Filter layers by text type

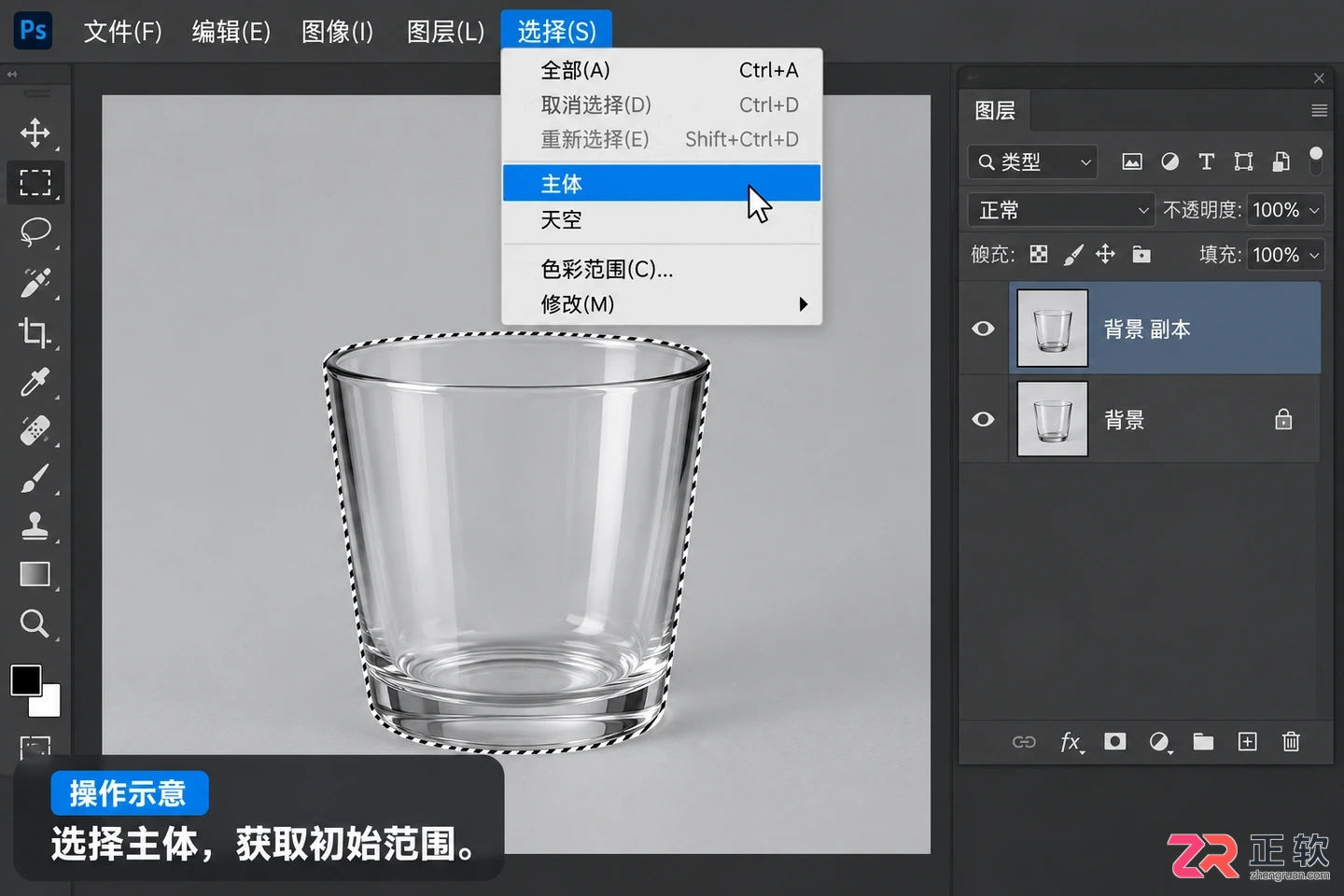tap(1206, 162)
